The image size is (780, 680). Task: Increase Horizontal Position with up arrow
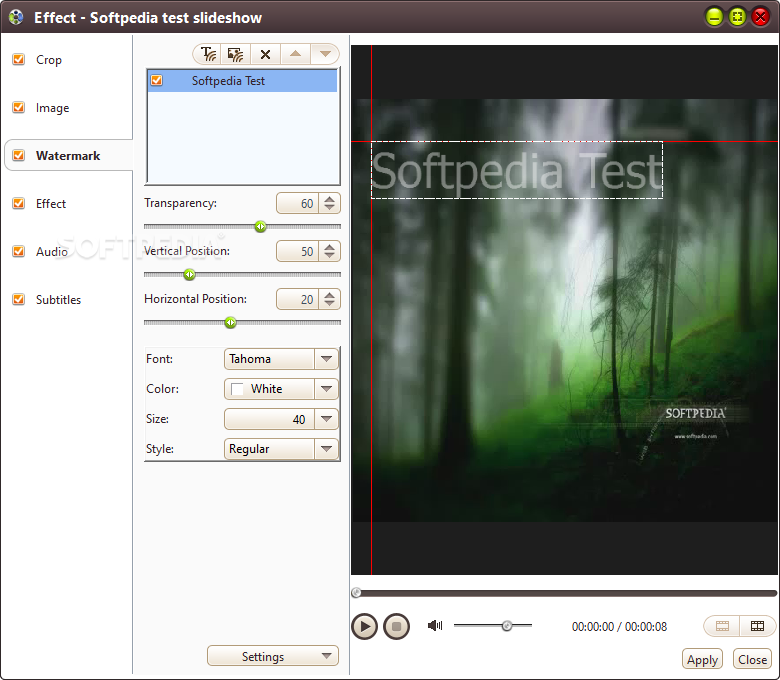[x=329, y=295]
